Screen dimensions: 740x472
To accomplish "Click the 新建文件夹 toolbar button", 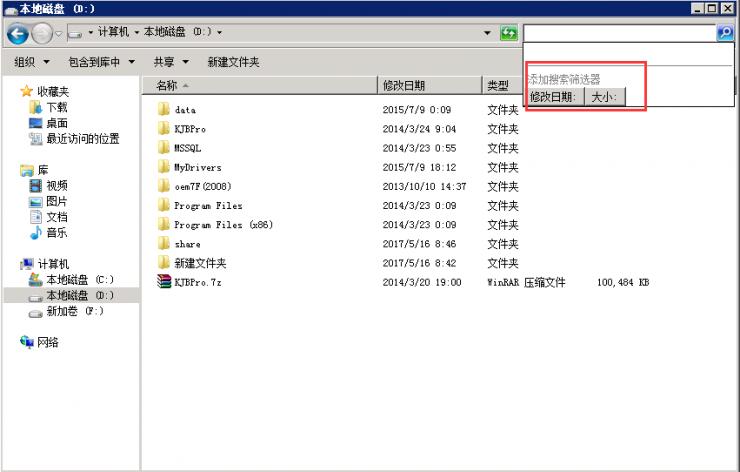I will [233, 62].
